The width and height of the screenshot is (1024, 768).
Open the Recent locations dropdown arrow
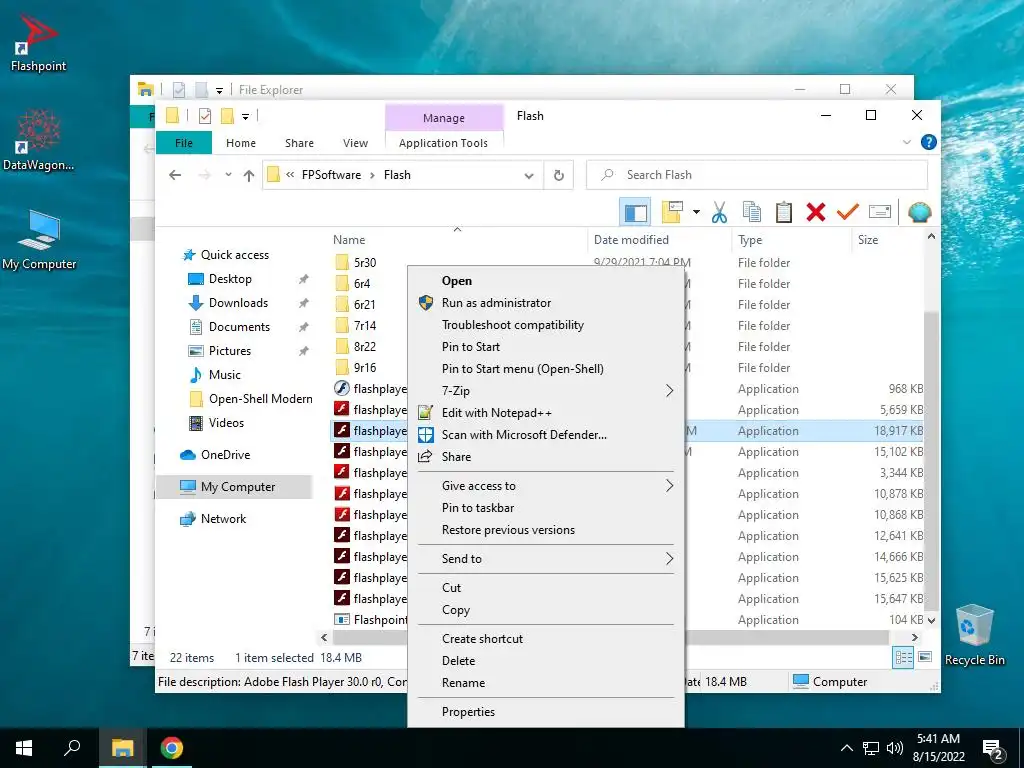tap(228, 175)
